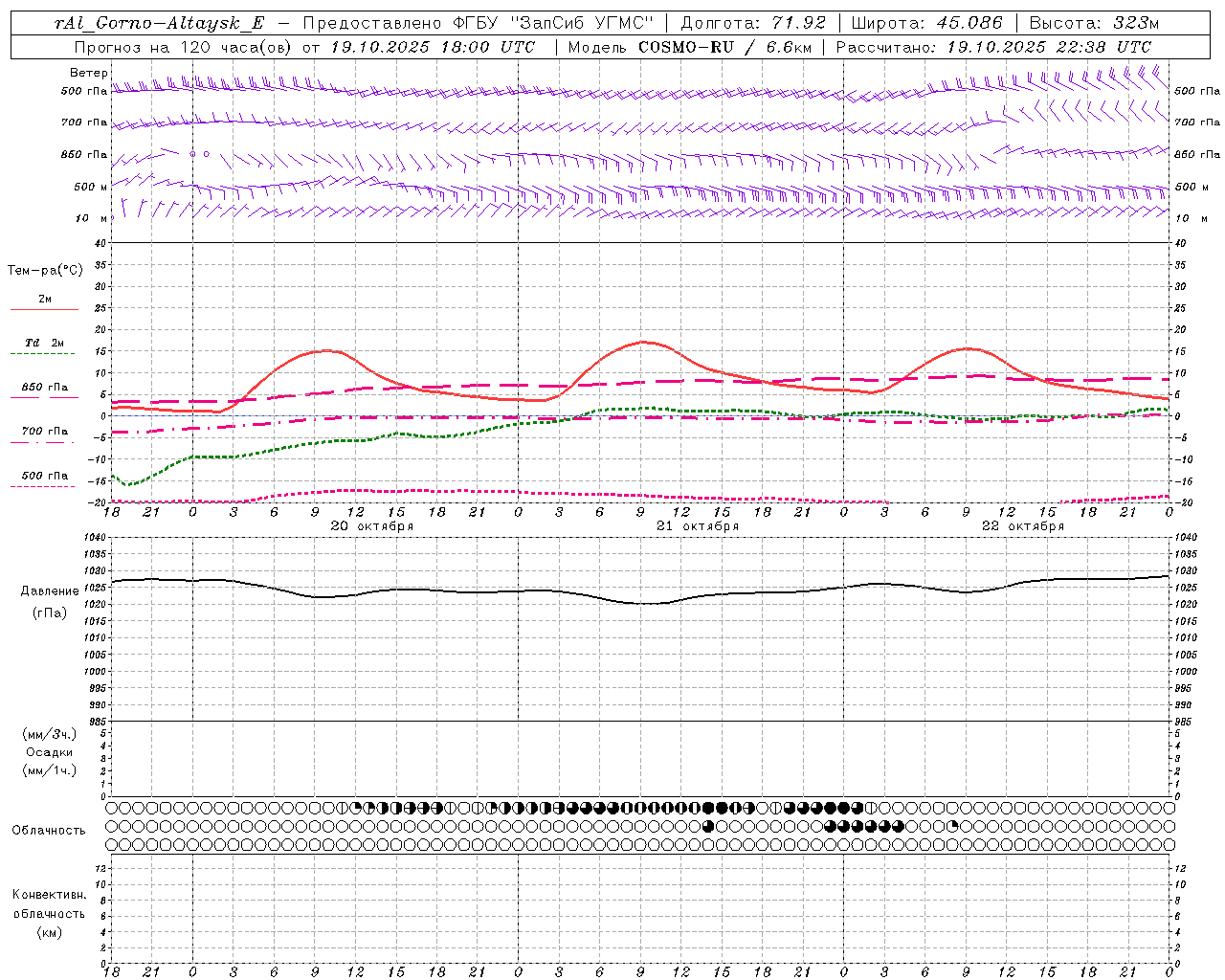Click the right-side 850 гПа wind label
Viewport: 1225px width, 980px height.
click(1197, 154)
